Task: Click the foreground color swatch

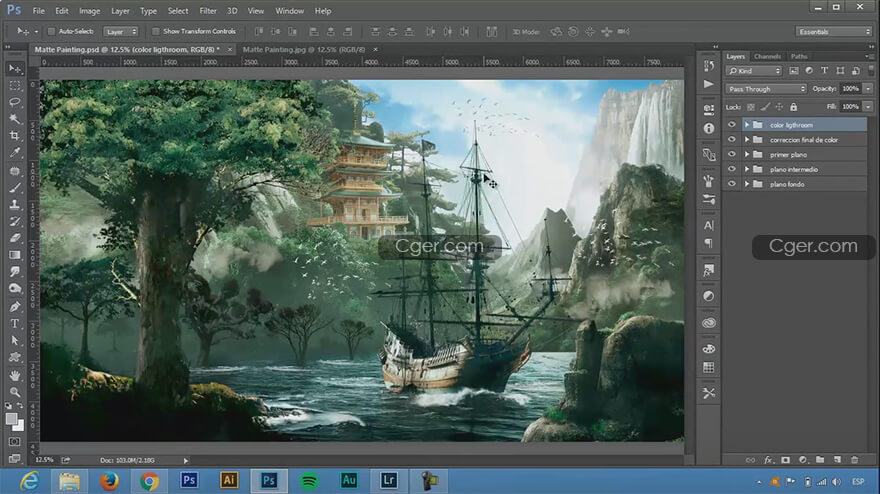Action: (x=11, y=419)
